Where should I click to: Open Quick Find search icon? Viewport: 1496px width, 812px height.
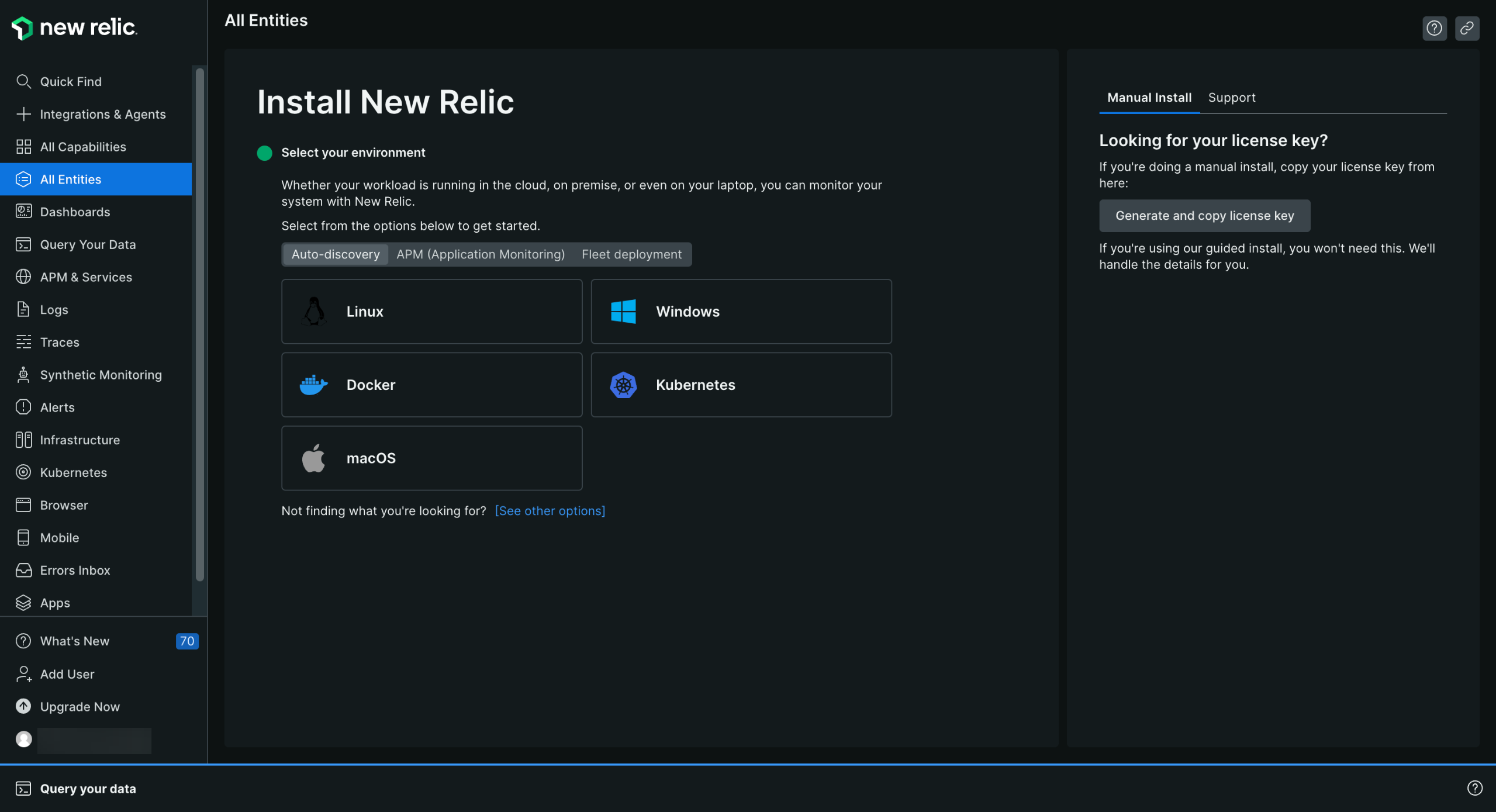click(x=23, y=81)
